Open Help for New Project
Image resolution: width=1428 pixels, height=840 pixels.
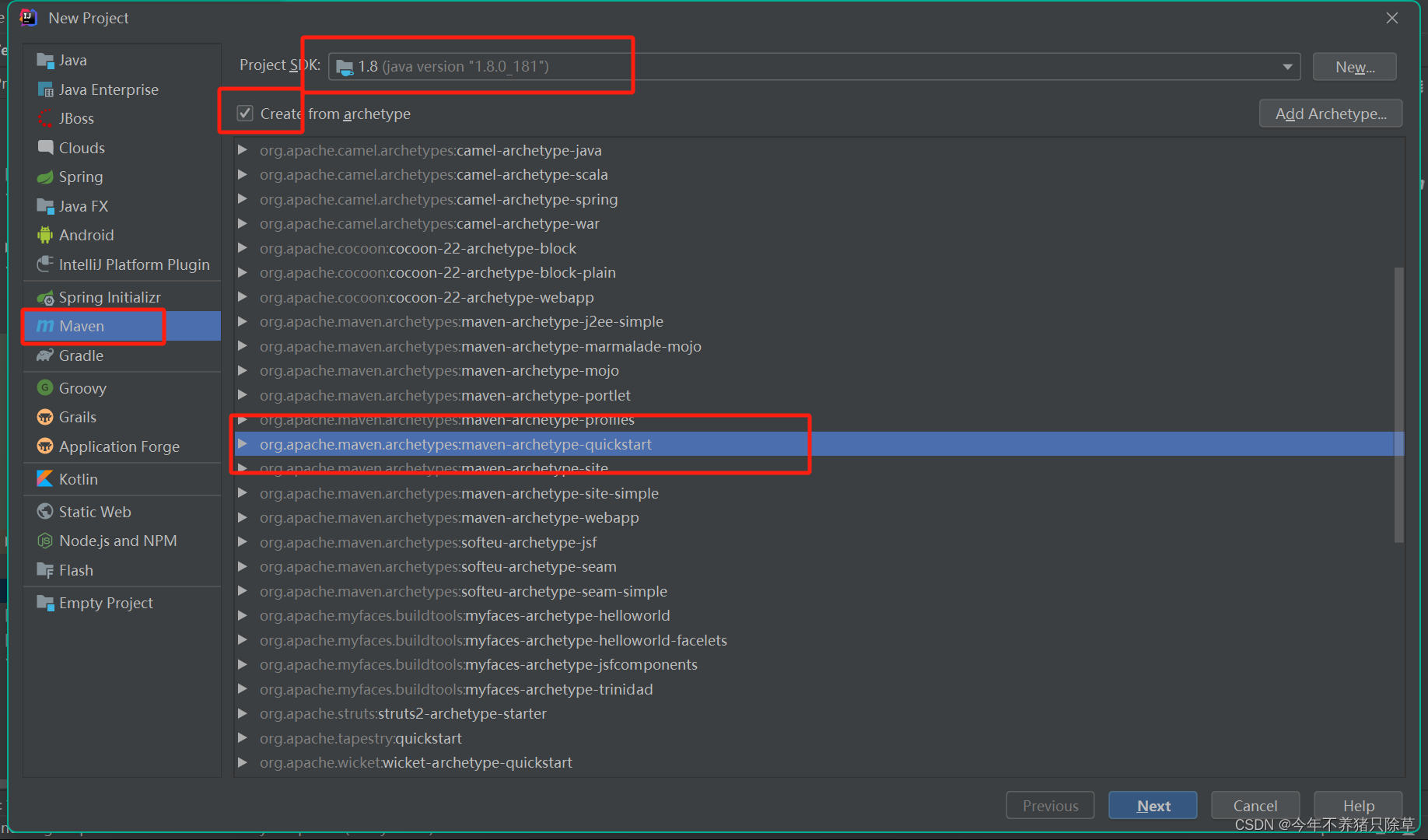(1358, 806)
